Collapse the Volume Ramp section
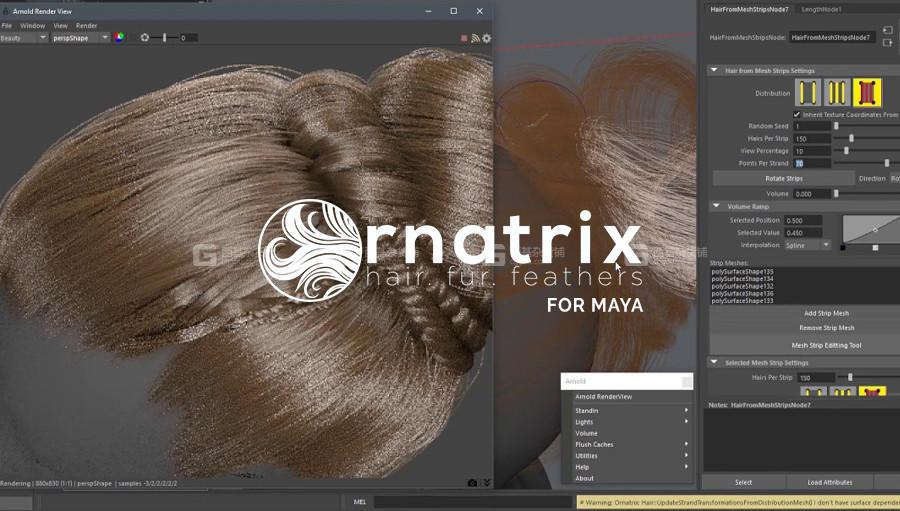The image size is (900, 511). [x=716, y=206]
